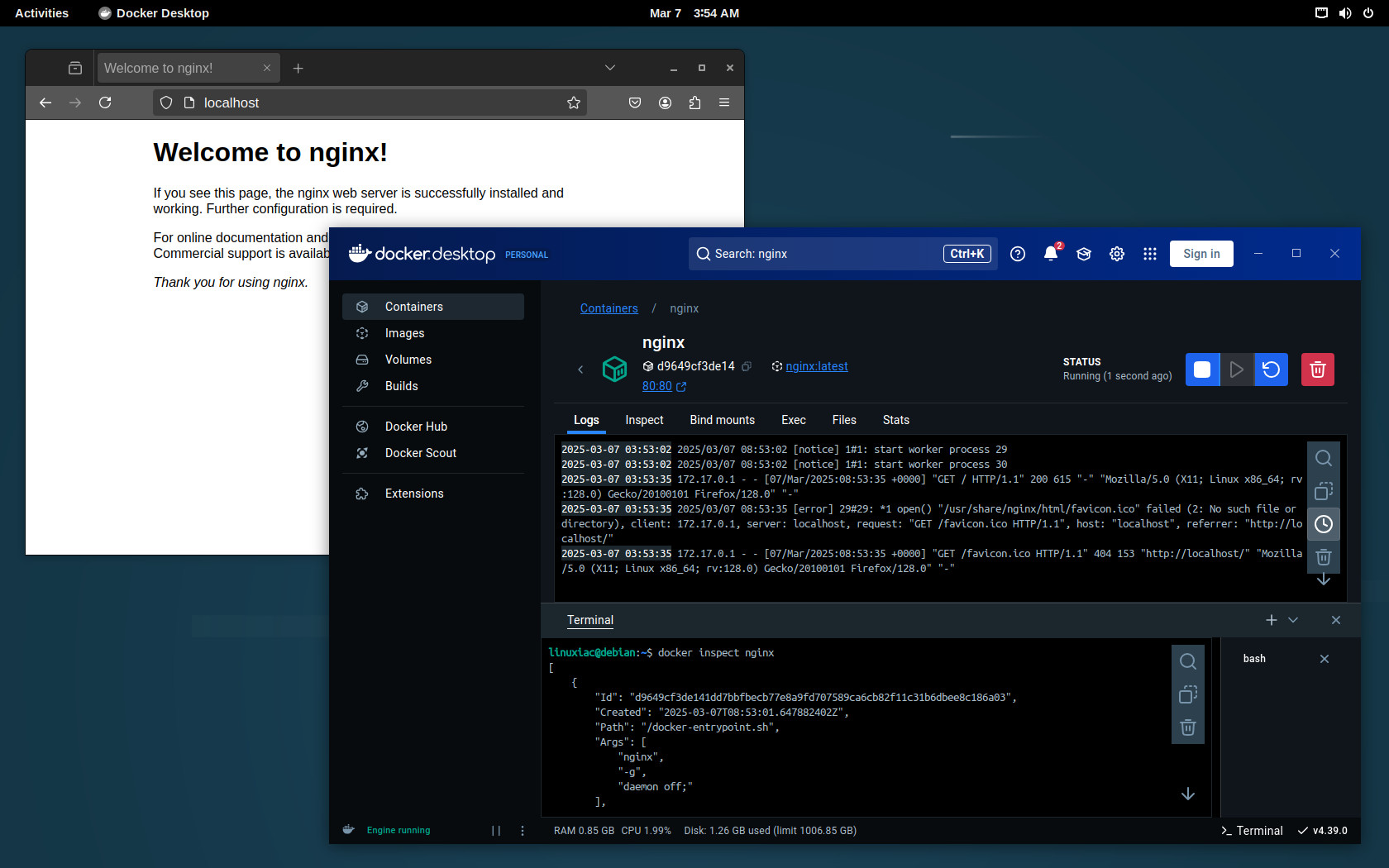The height and width of the screenshot is (868, 1389).
Task: Jump to bottom of logs
Action: pyautogui.click(x=1324, y=580)
